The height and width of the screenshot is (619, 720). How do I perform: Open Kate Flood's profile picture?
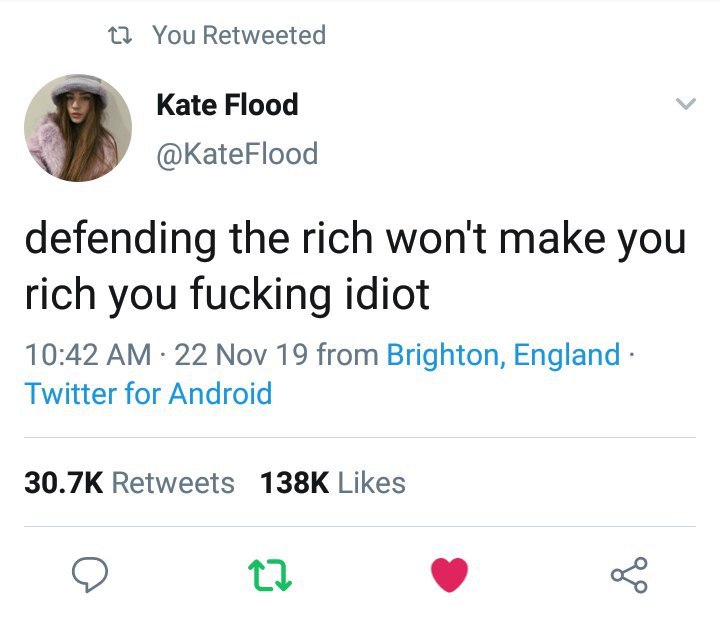[78, 128]
